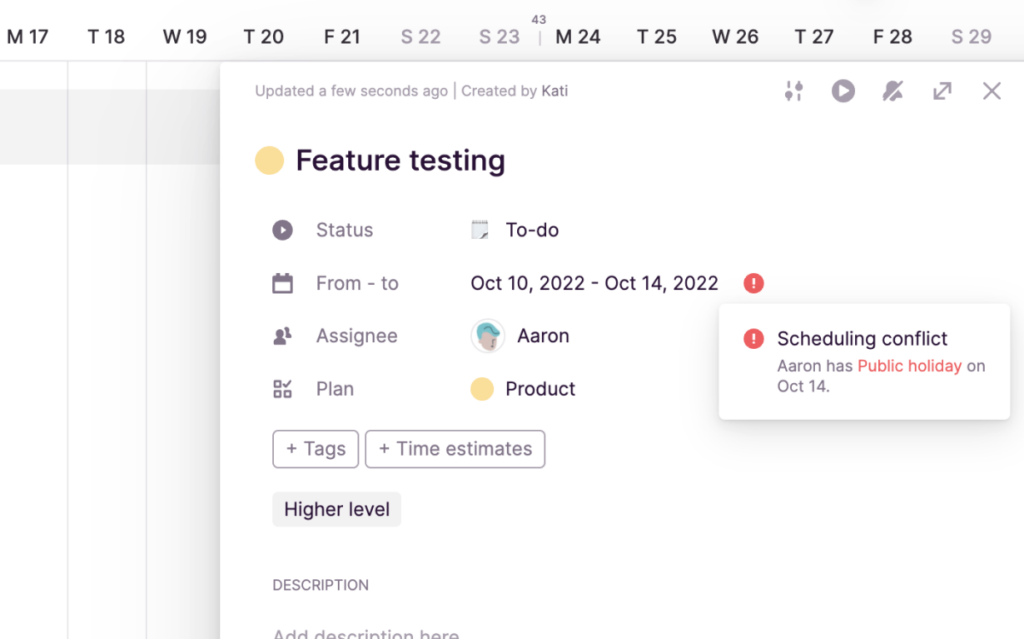Click the yellow dot beside Feature testing
The width and height of the screenshot is (1024, 639).
pos(268,159)
